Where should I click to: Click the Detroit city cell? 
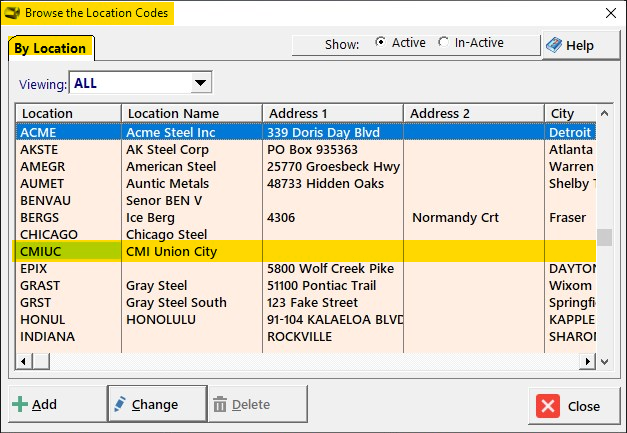pos(570,132)
